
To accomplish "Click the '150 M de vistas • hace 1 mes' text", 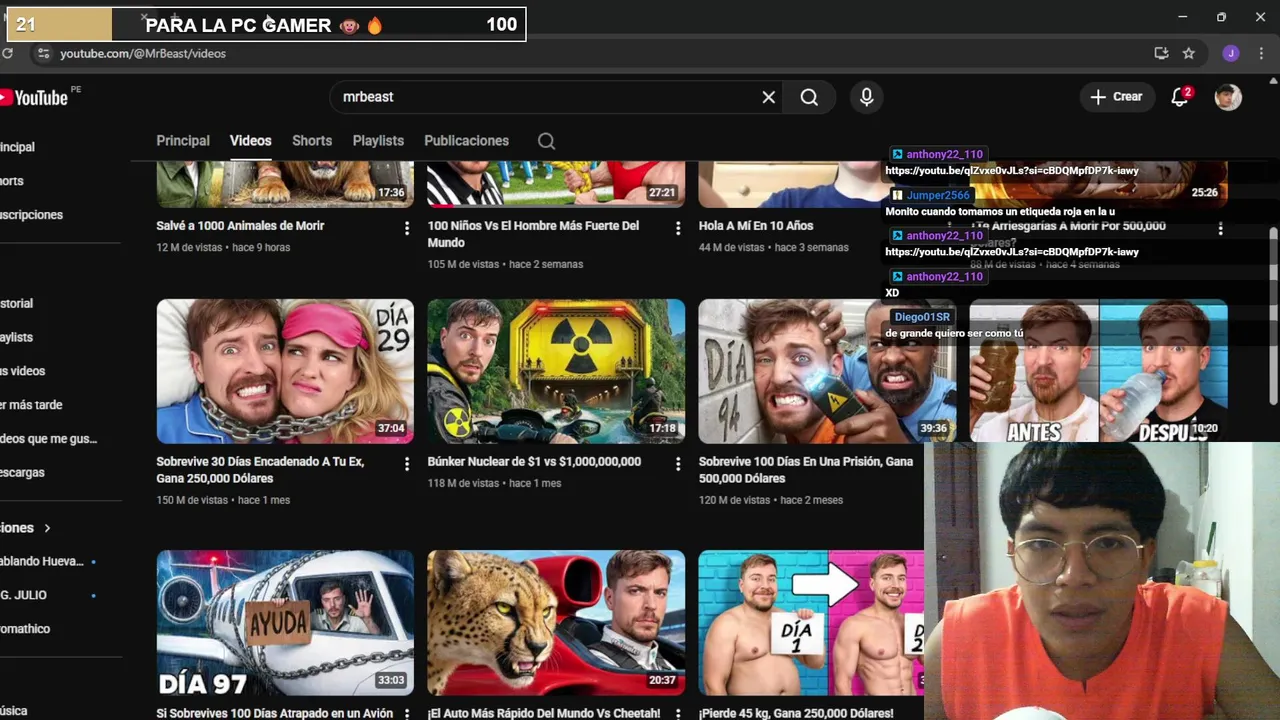I will pyautogui.click(x=223, y=500).
